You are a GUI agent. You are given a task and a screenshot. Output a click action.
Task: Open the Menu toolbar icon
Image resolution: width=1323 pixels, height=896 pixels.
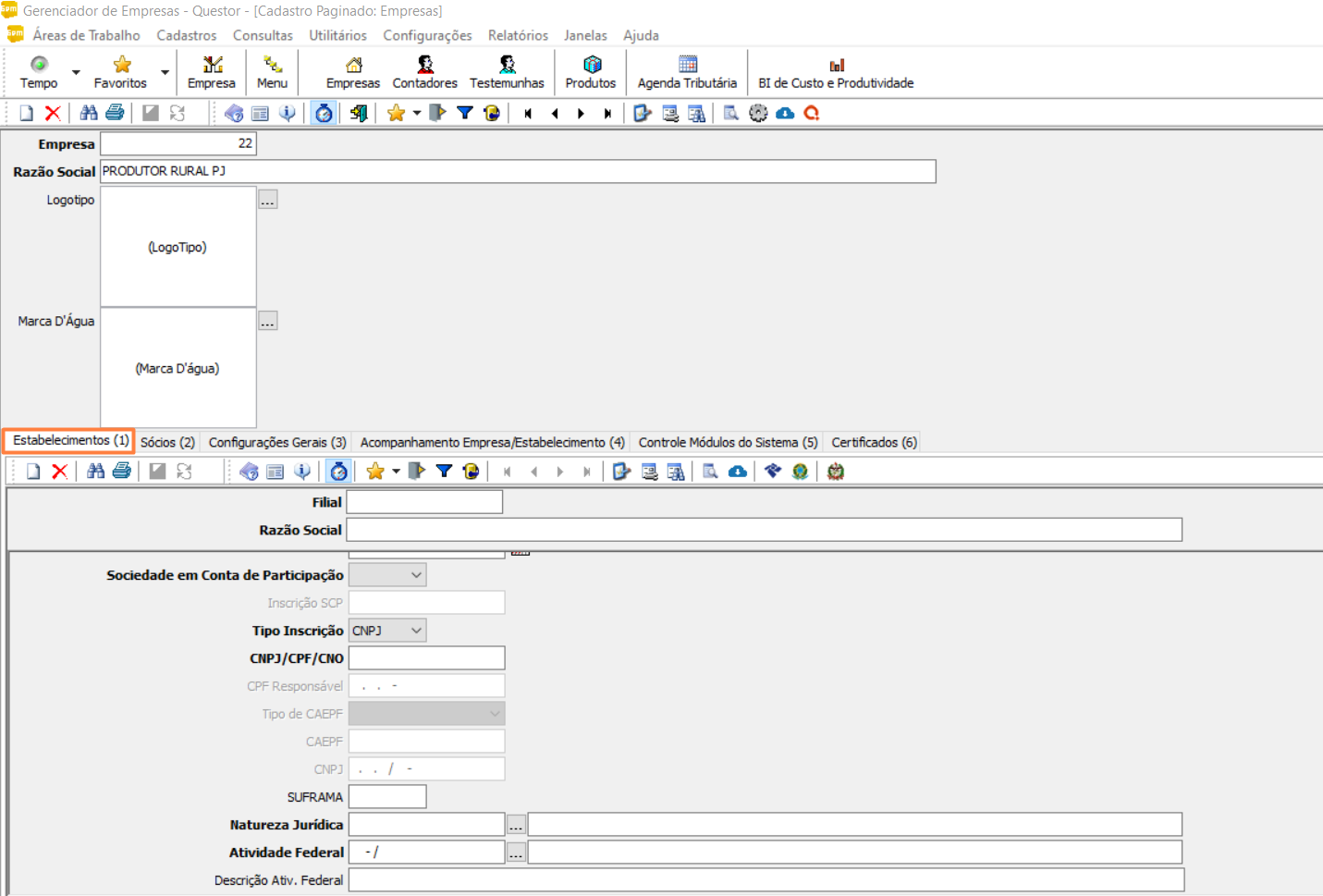(272, 72)
